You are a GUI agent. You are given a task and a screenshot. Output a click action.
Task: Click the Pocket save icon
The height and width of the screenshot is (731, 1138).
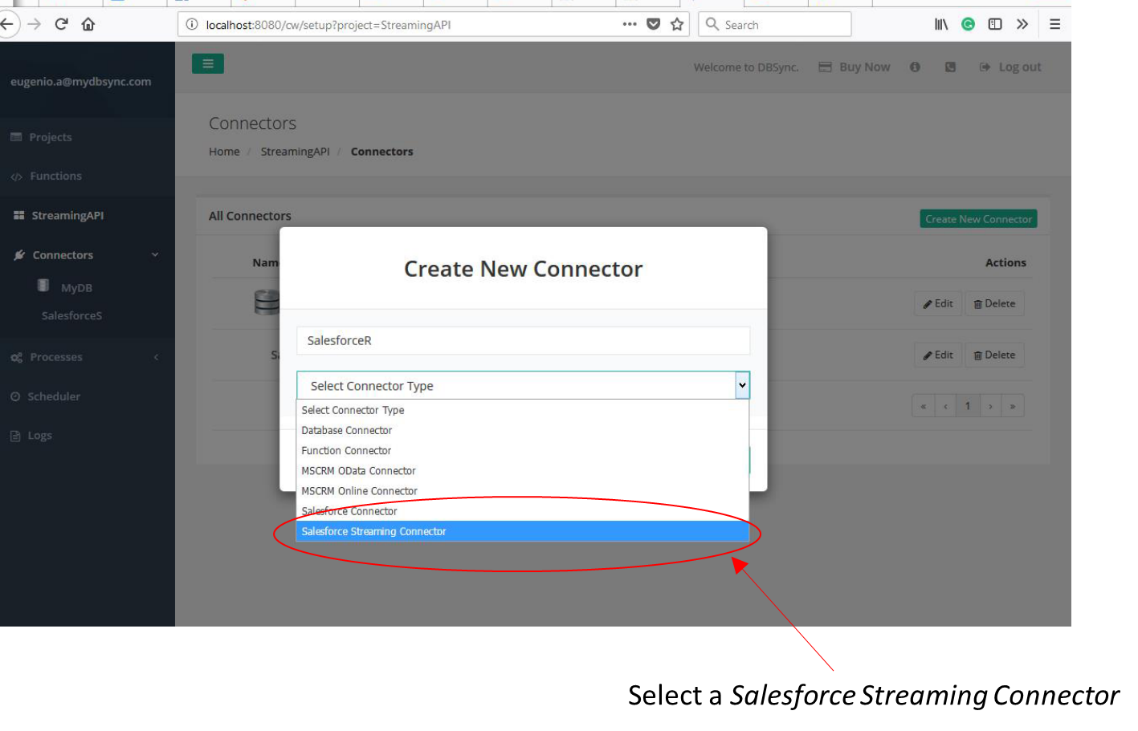click(653, 24)
